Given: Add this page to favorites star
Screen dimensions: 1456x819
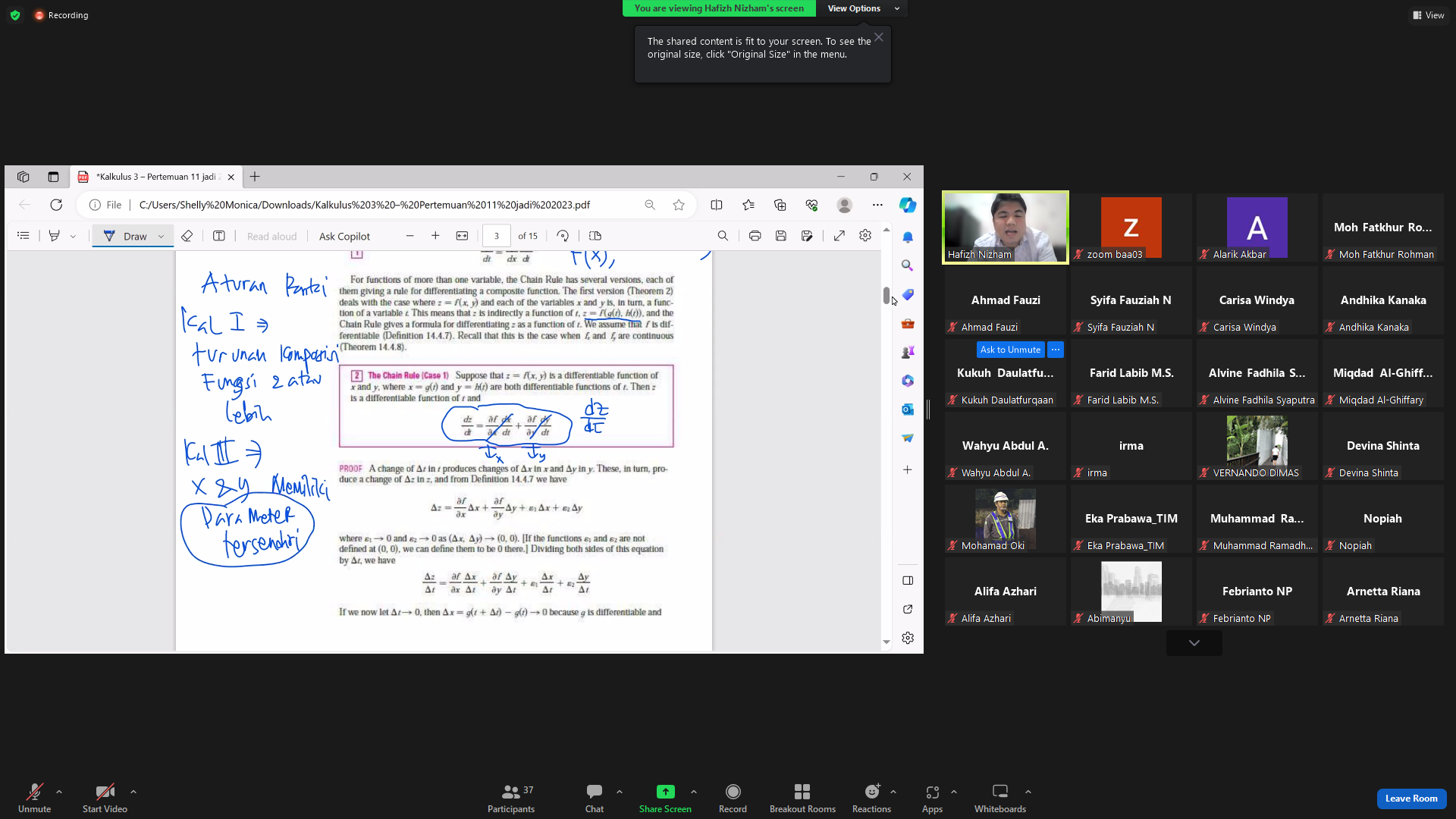Looking at the screenshot, I should click(x=679, y=205).
